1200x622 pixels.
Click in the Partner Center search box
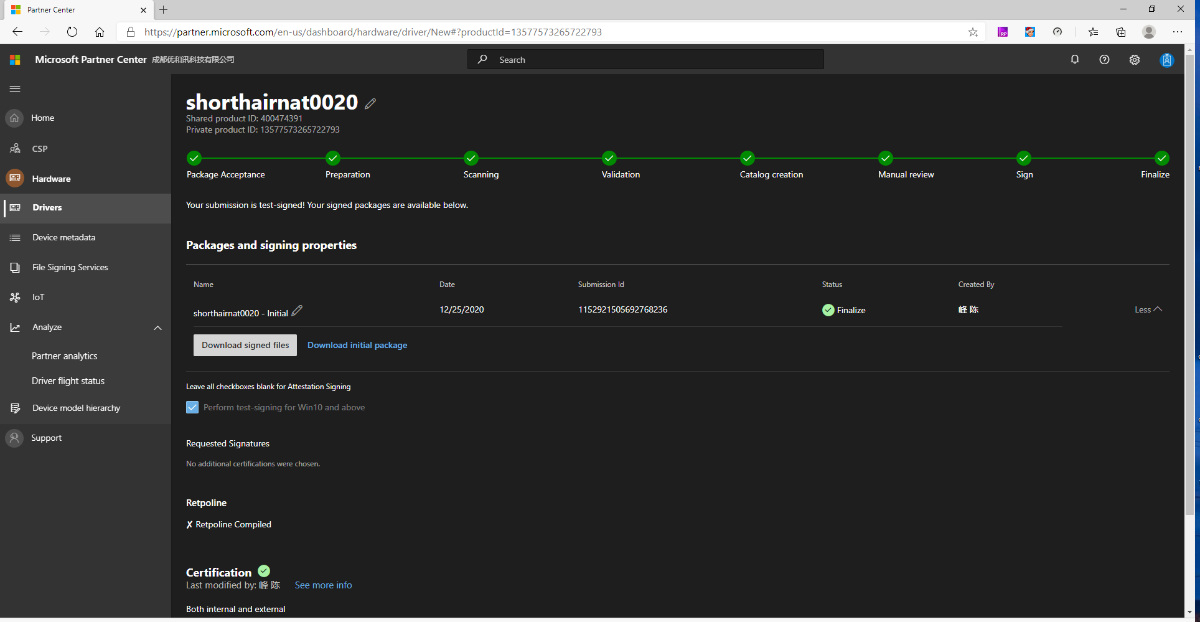(x=645, y=60)
